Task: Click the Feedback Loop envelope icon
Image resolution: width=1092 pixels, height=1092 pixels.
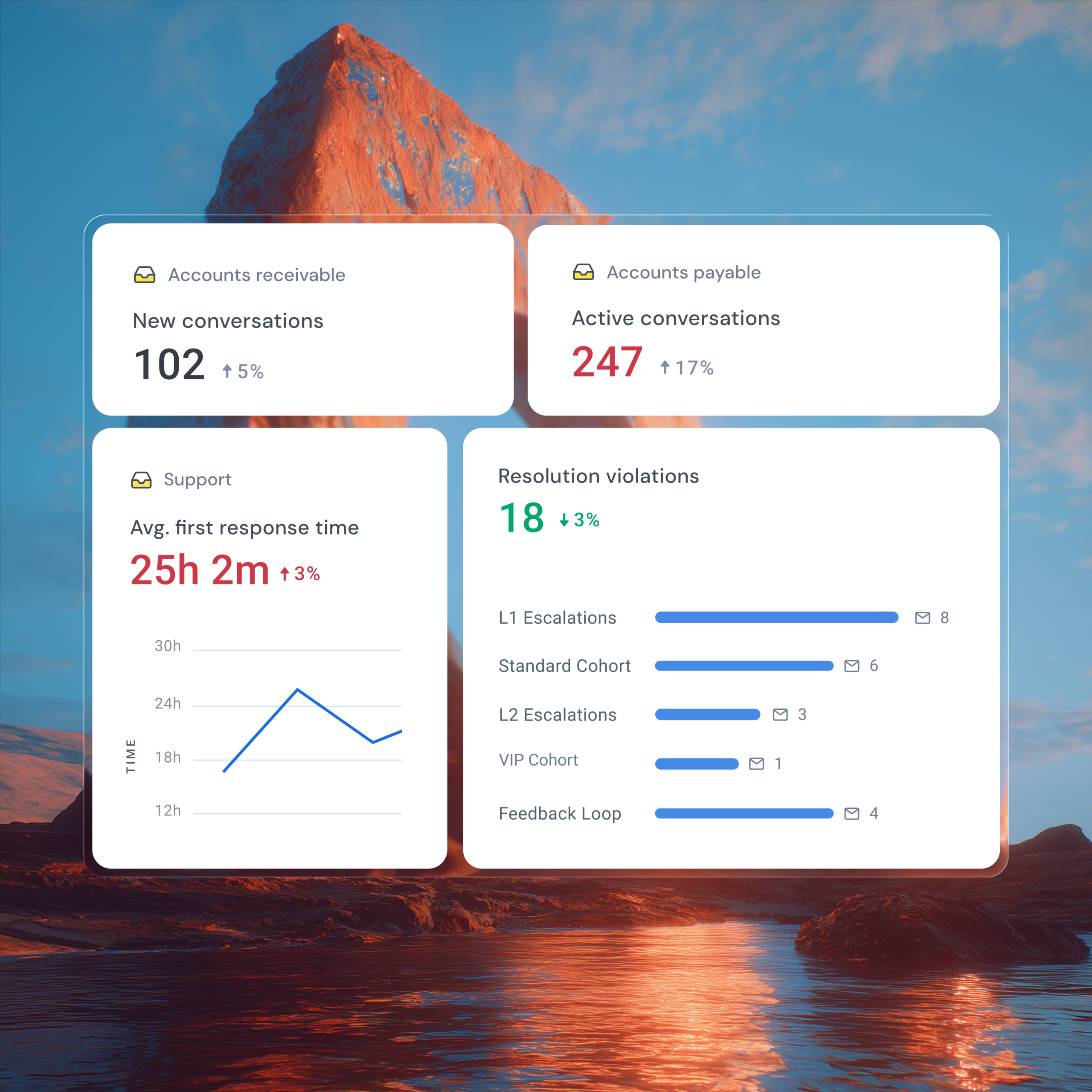Action: pos(852,813)
